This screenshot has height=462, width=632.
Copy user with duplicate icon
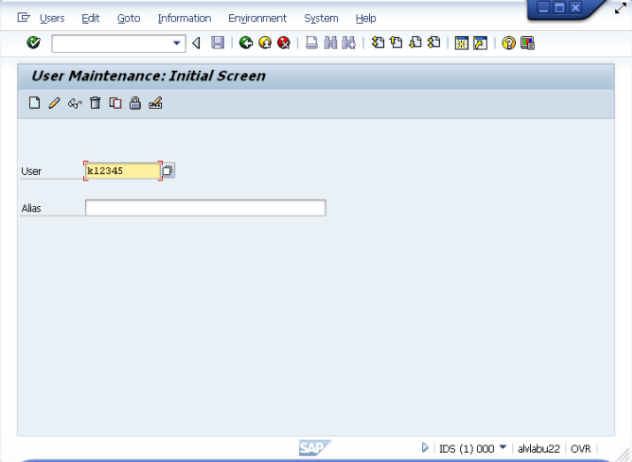click(x=115, y=103)
